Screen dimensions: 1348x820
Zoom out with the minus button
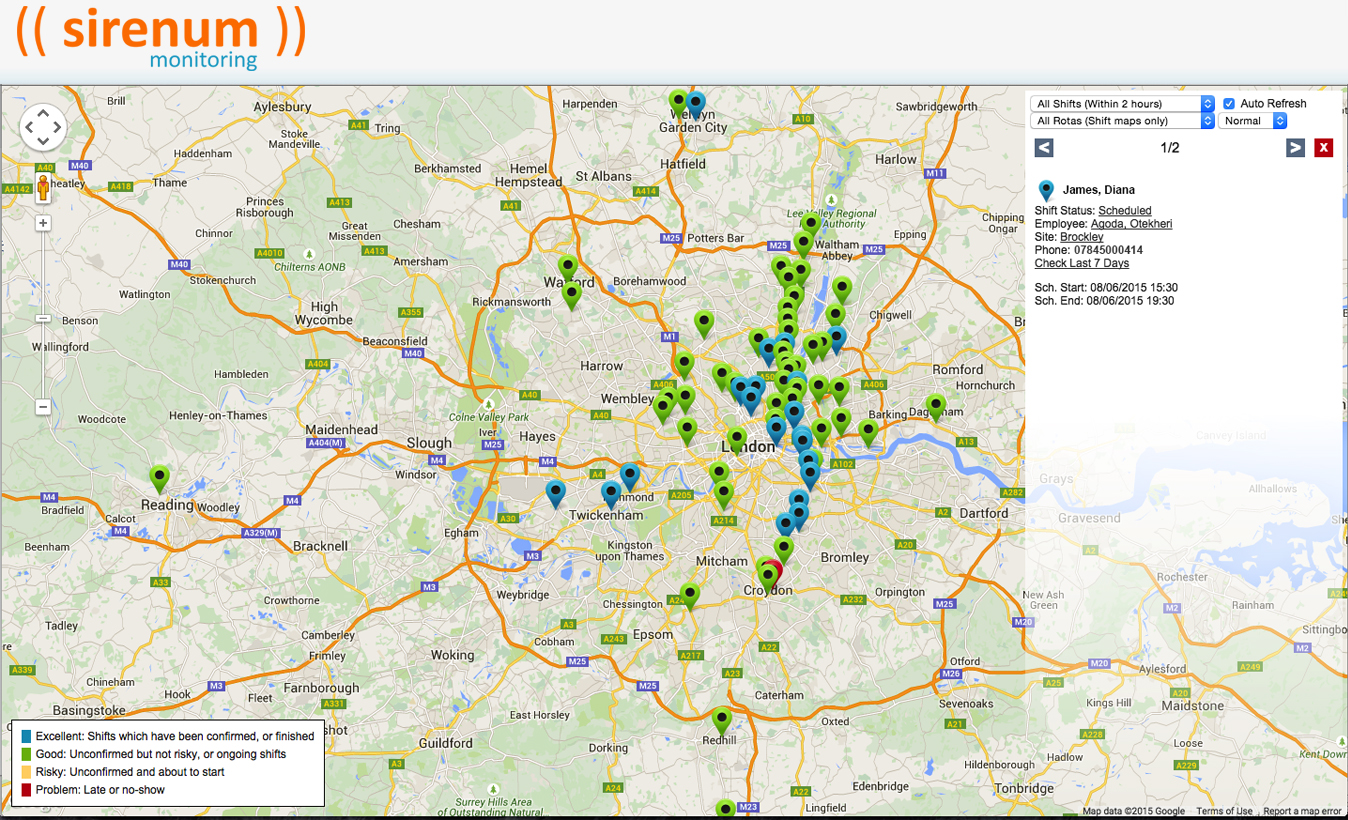point(43,407)
